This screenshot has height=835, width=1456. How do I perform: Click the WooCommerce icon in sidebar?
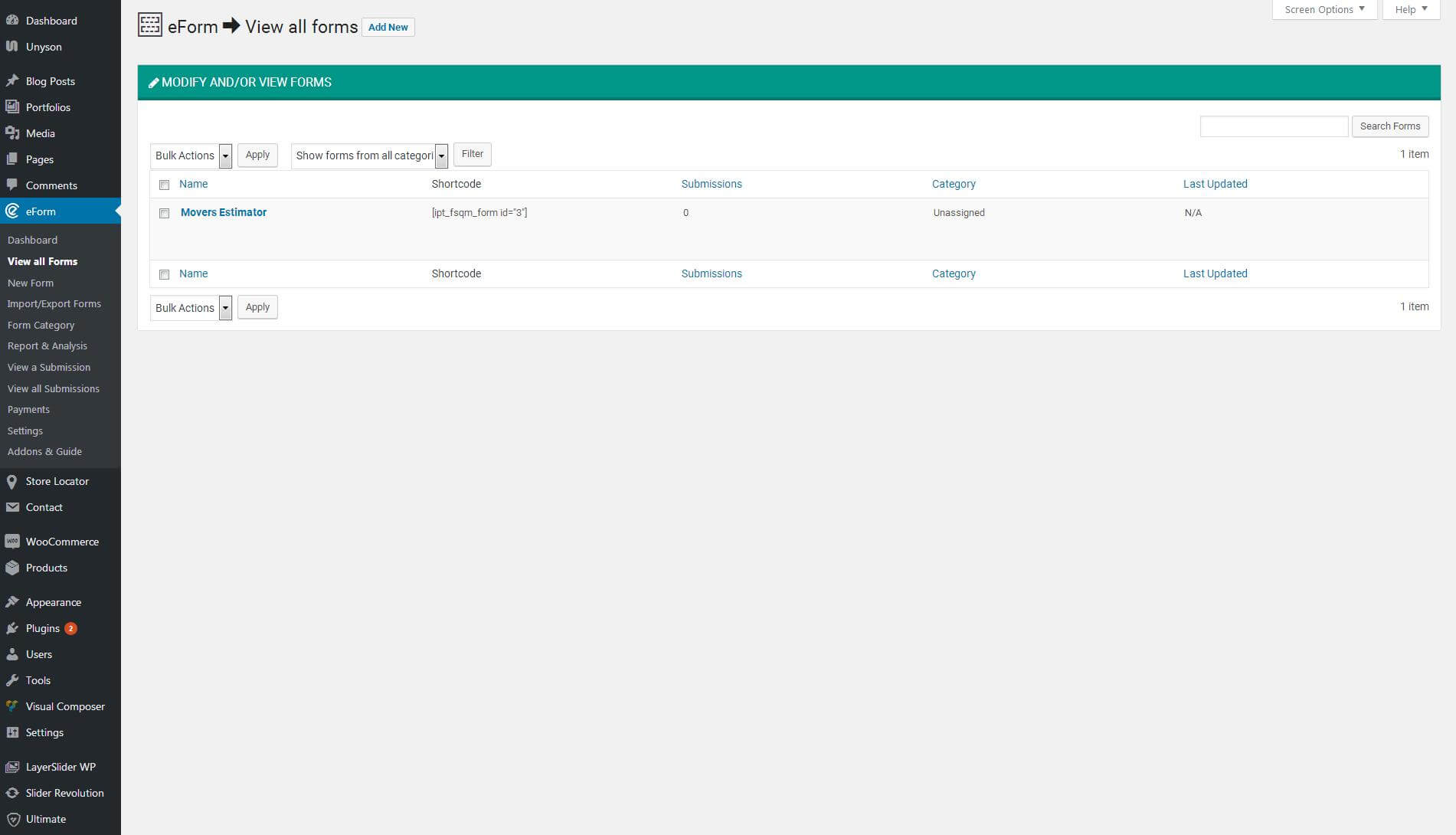click(12, 542)
